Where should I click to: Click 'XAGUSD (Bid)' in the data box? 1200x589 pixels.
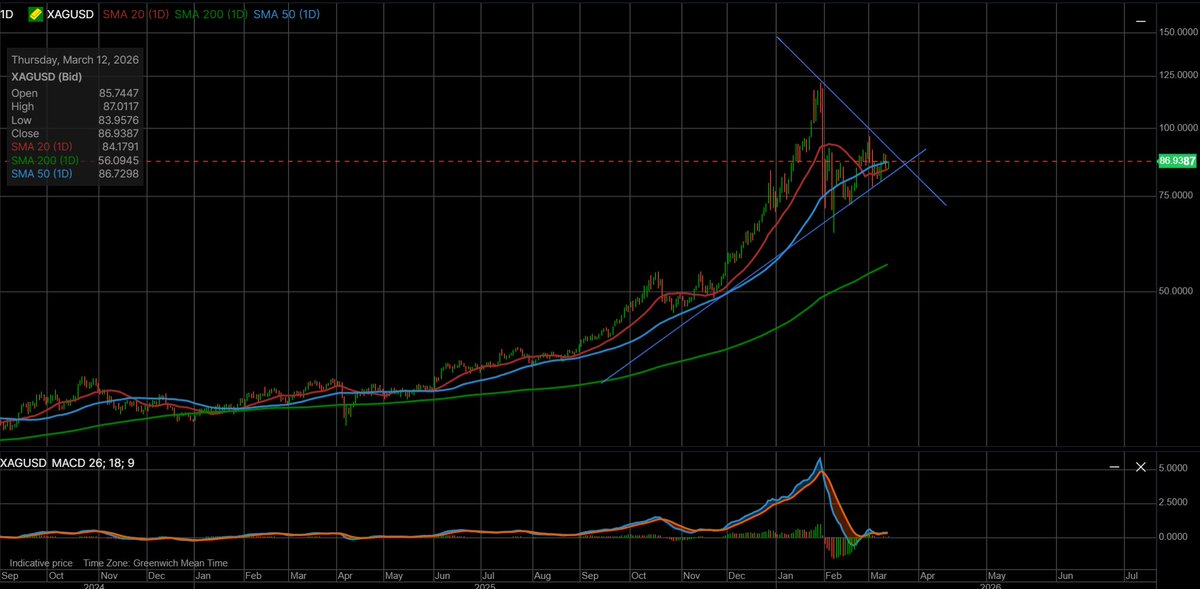coord(46,76)
